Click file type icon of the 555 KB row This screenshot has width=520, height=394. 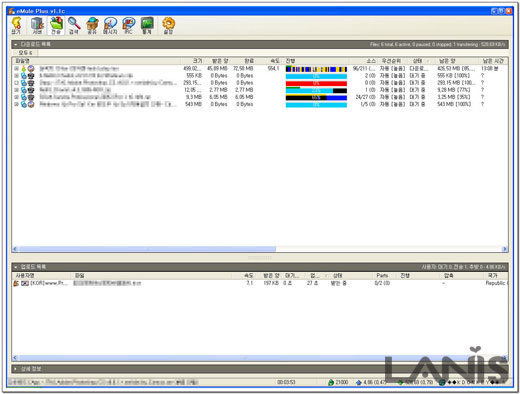click(24, 76)
